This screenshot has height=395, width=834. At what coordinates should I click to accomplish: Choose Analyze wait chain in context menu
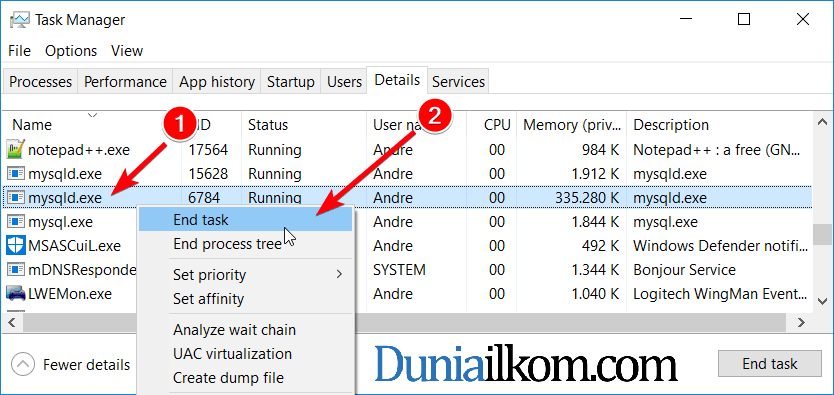point(246,330)
